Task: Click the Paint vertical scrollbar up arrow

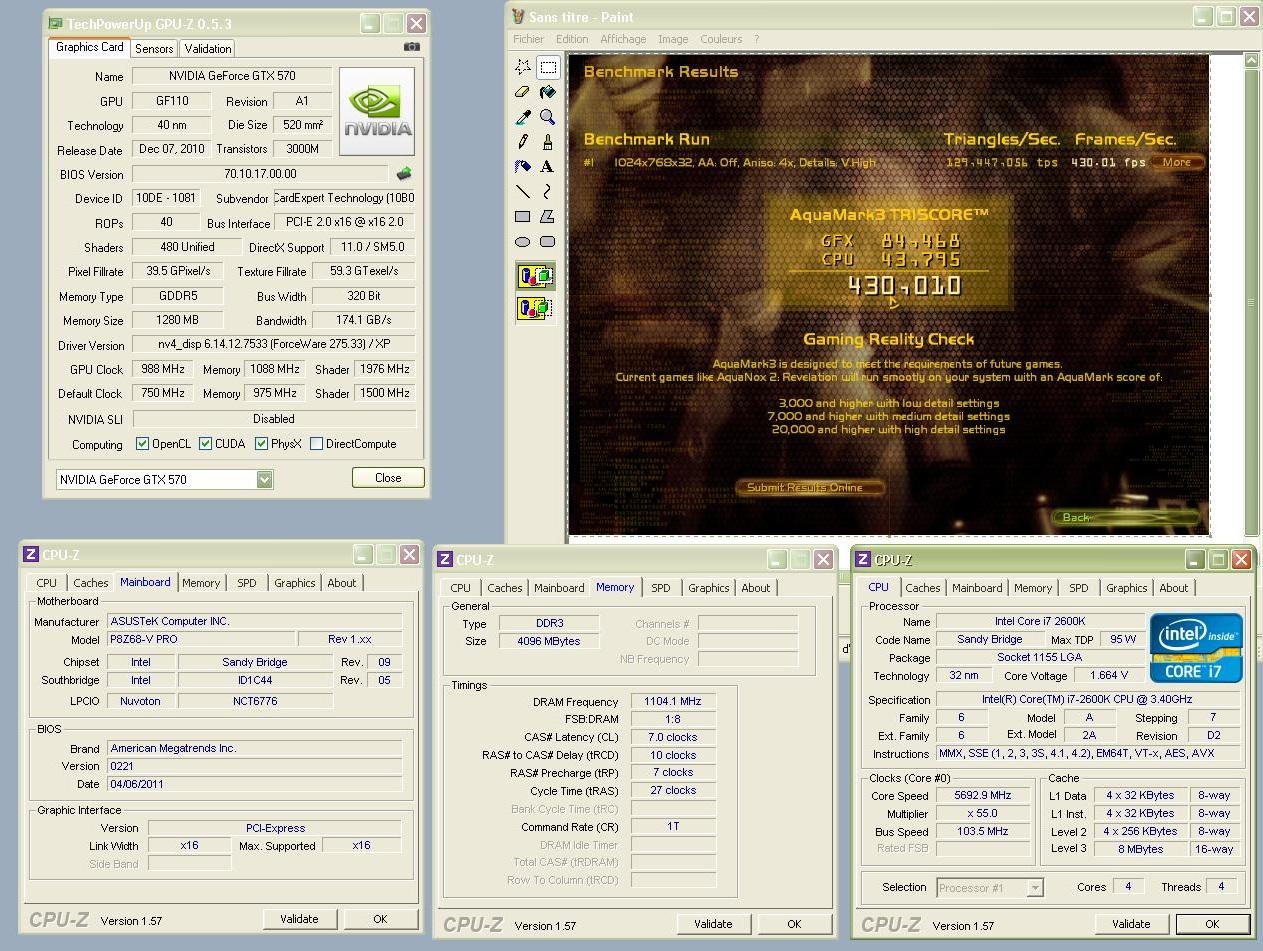Action: pyautogui.click(x=1251, y=60)
